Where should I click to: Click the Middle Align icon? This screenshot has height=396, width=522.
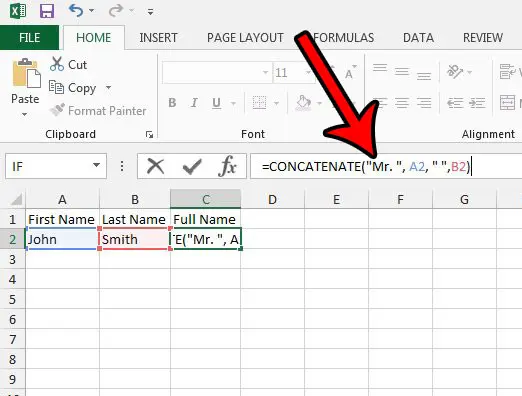click(x=402, y=71)
